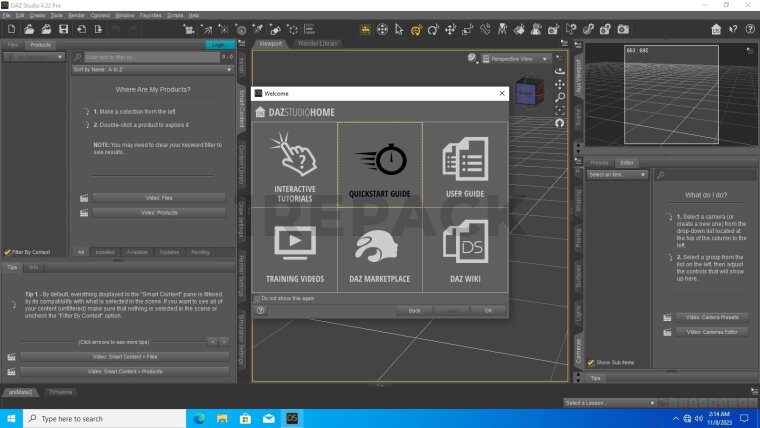Open the Sort by Name dropdown
The image size is (760, 428).
(x=152, y=70)
